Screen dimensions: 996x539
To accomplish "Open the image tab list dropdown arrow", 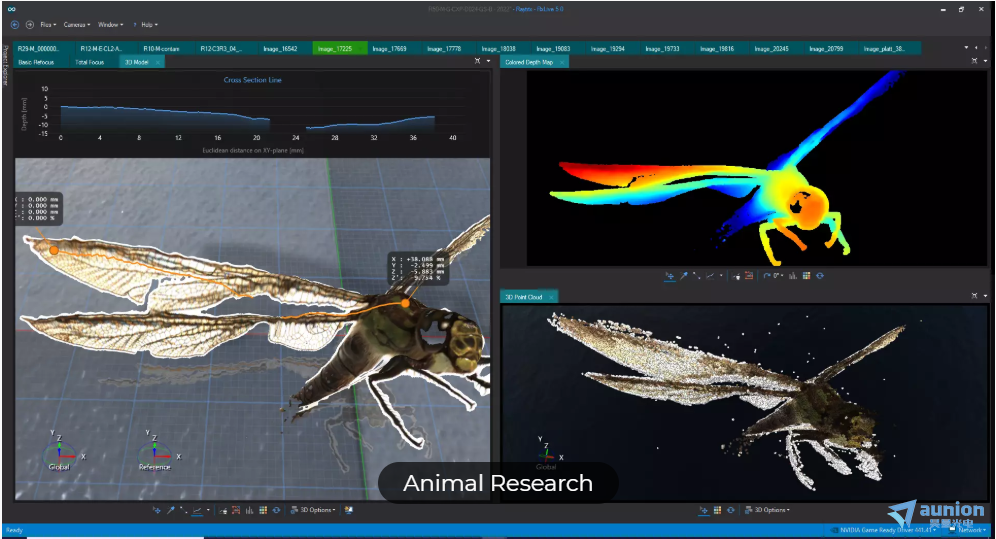I will [x=966, y=48].
